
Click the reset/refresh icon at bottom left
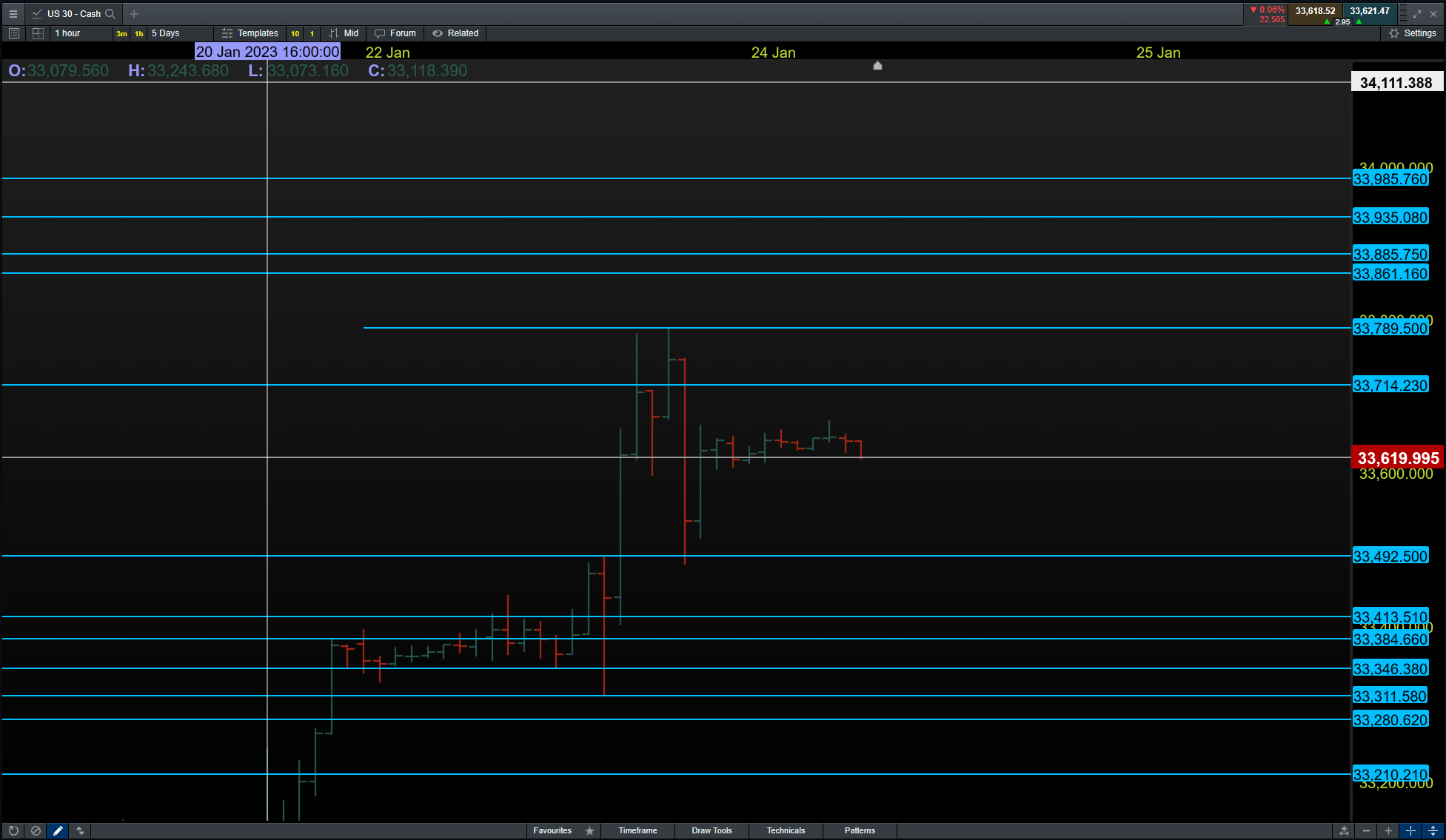point(13,831)
